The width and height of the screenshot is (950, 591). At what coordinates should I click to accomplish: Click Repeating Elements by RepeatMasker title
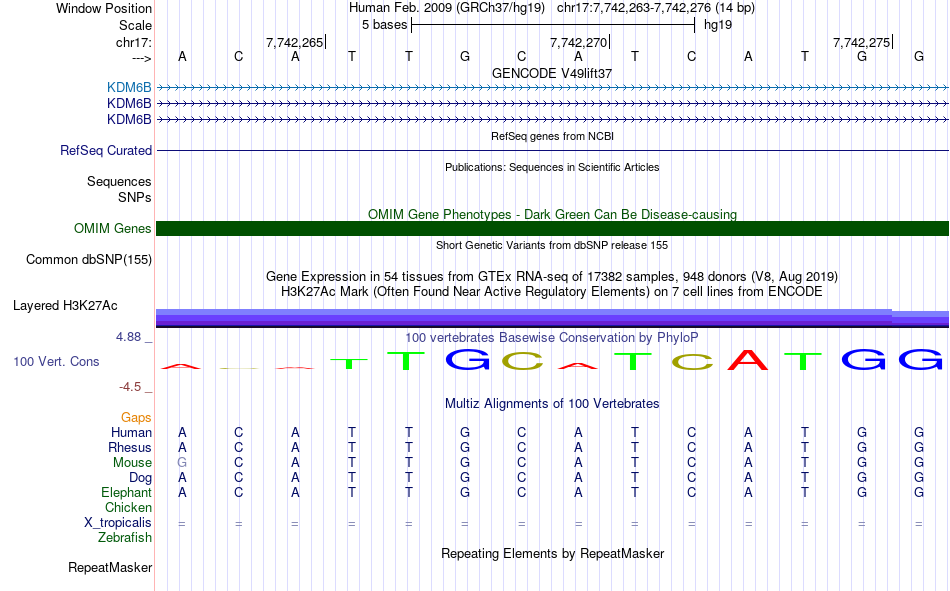point(552,553)
